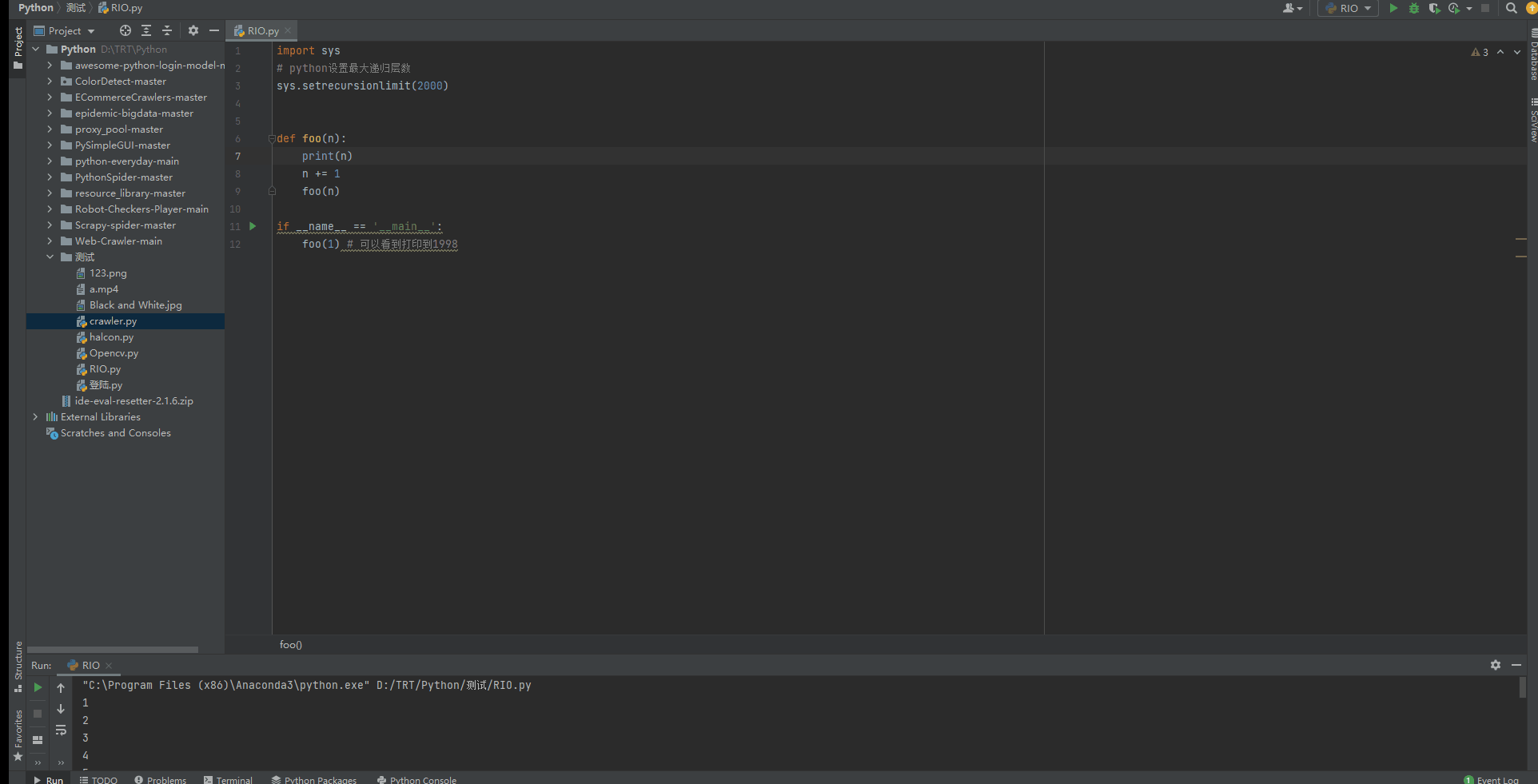Expand the Web-Crawler-main folder
The height and width of the screenshot is (784, 1538).
[50, 241]
